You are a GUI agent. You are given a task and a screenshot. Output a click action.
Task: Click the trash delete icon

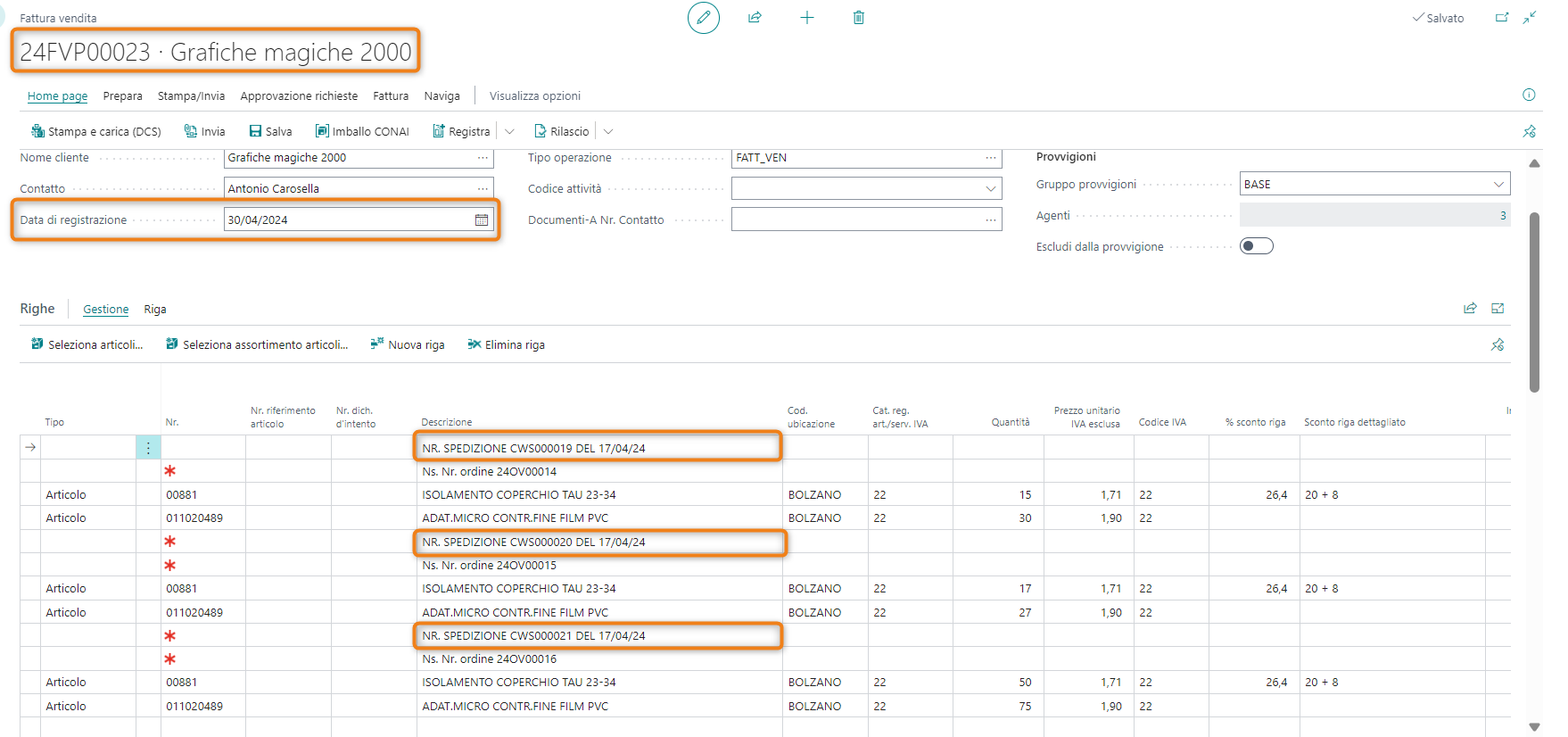pos(858,18)
